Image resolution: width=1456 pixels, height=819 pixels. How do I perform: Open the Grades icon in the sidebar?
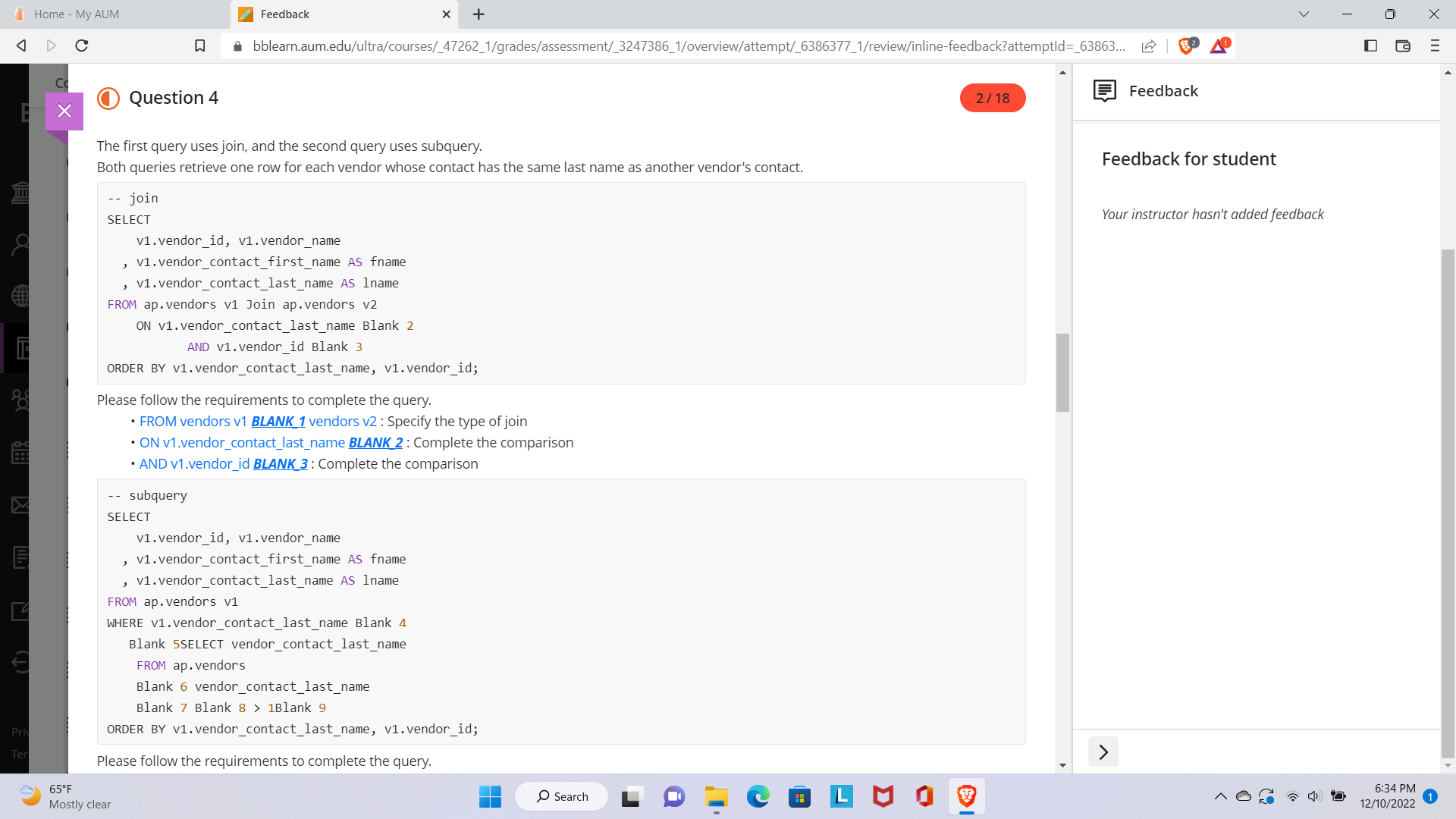pos(21,557)
